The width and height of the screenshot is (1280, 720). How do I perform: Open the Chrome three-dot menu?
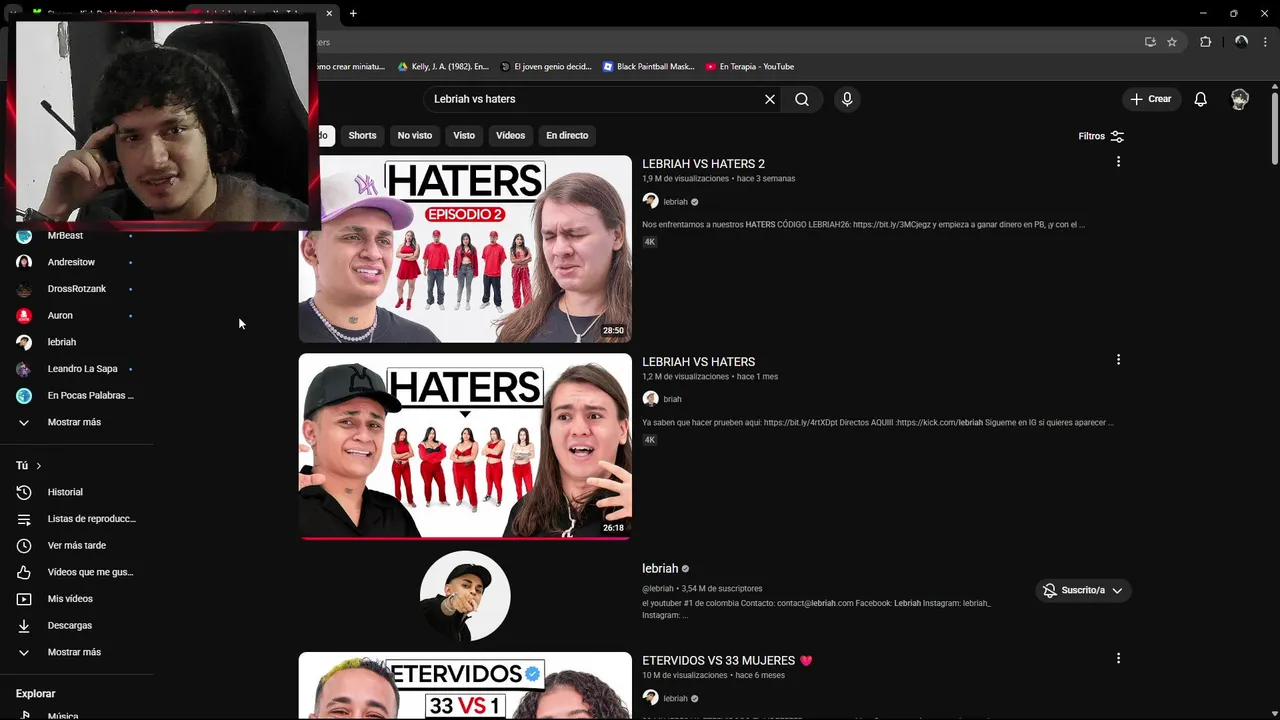tap(1265, 42)
